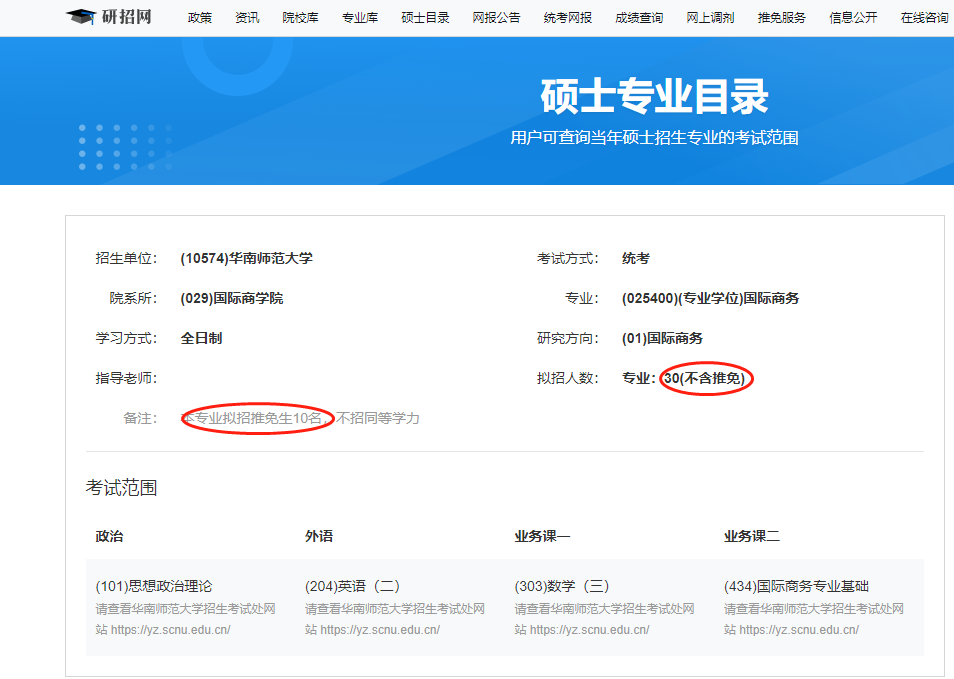Click the yz.scnu.edu.cn URL under 英语（二）

coord(380,630)
